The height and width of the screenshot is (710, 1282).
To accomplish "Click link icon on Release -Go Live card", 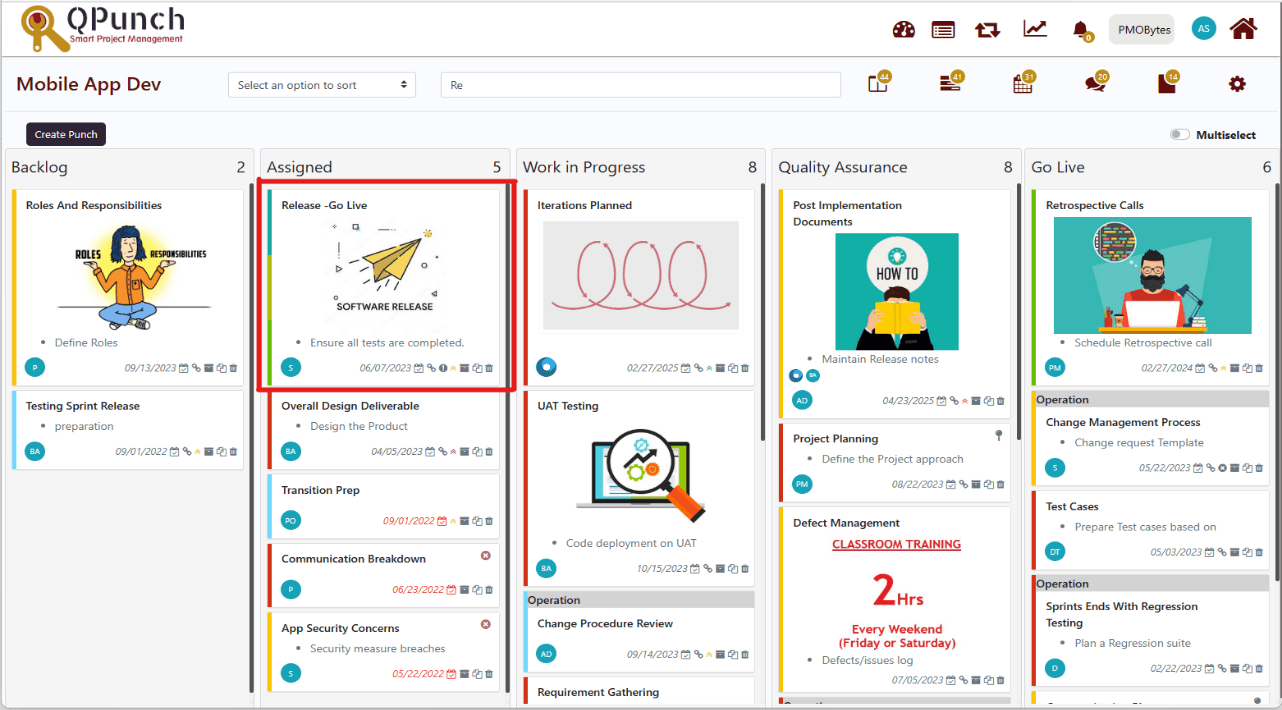I will 432,368.
